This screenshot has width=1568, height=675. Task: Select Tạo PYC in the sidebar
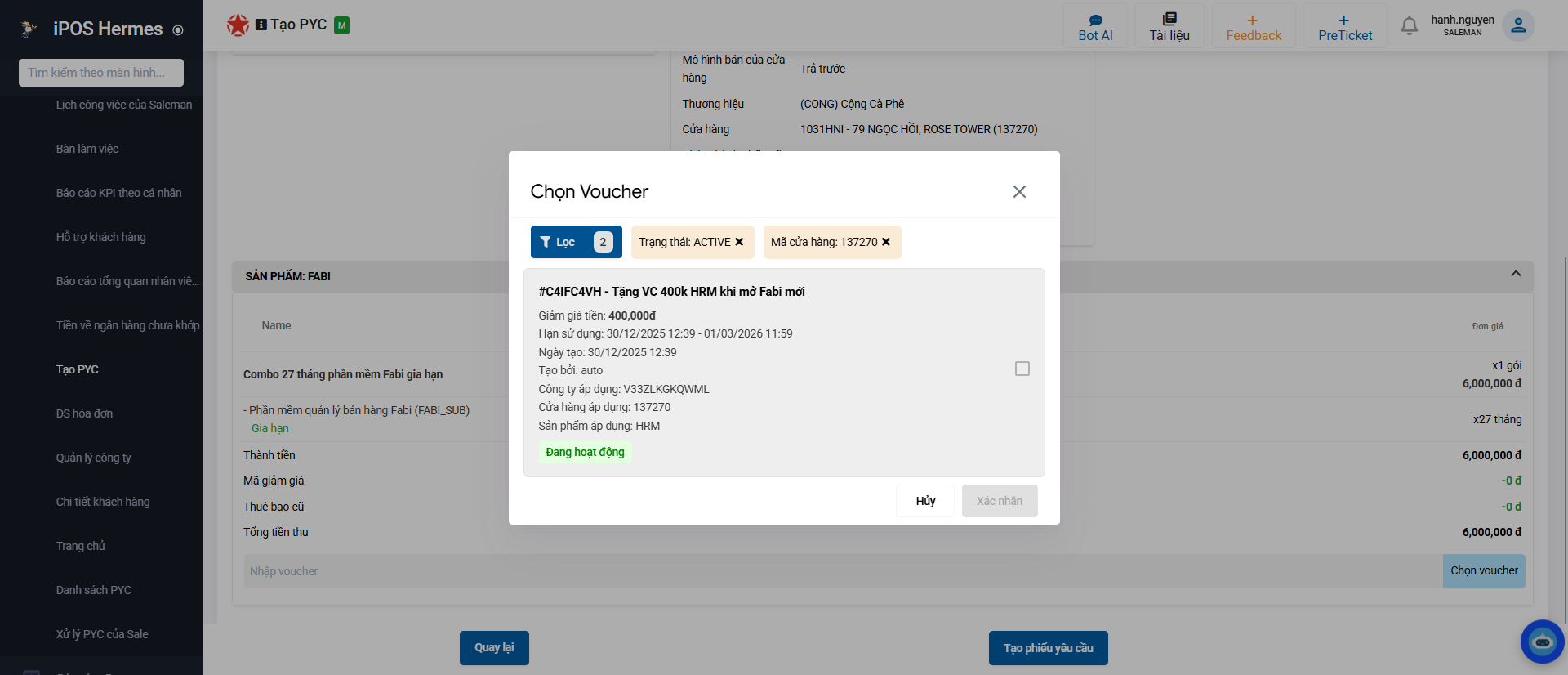point(78,369)
